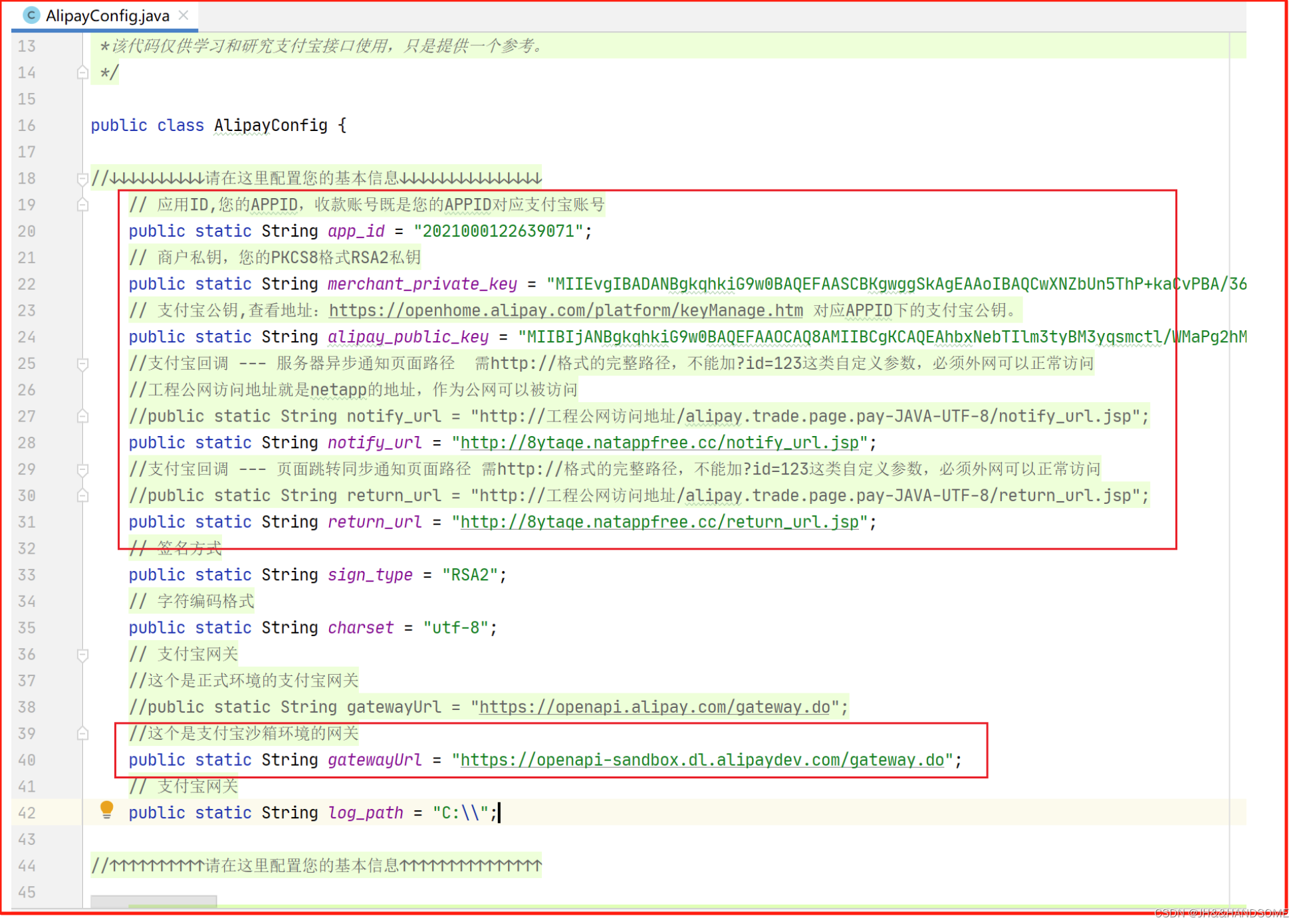
Task: Click the return_url variable on line 31
Action: point(375,522)
